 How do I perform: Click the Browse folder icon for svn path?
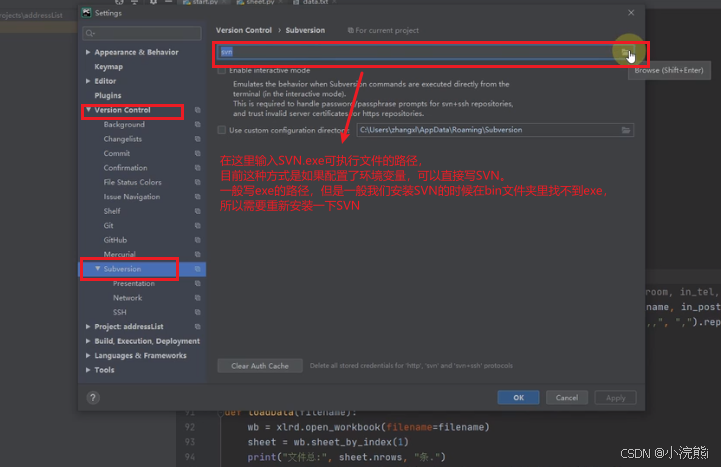tap(625, 52)
